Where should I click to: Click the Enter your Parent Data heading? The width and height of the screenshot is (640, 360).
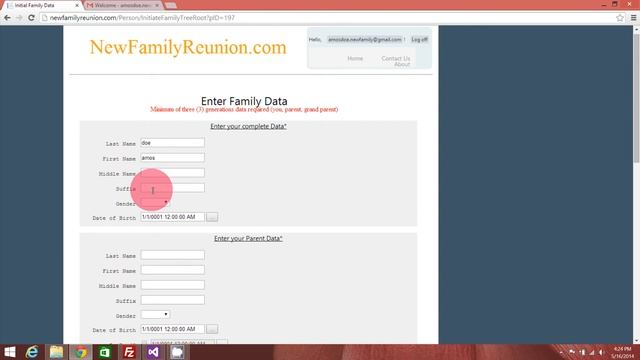(x=248, y=238)
